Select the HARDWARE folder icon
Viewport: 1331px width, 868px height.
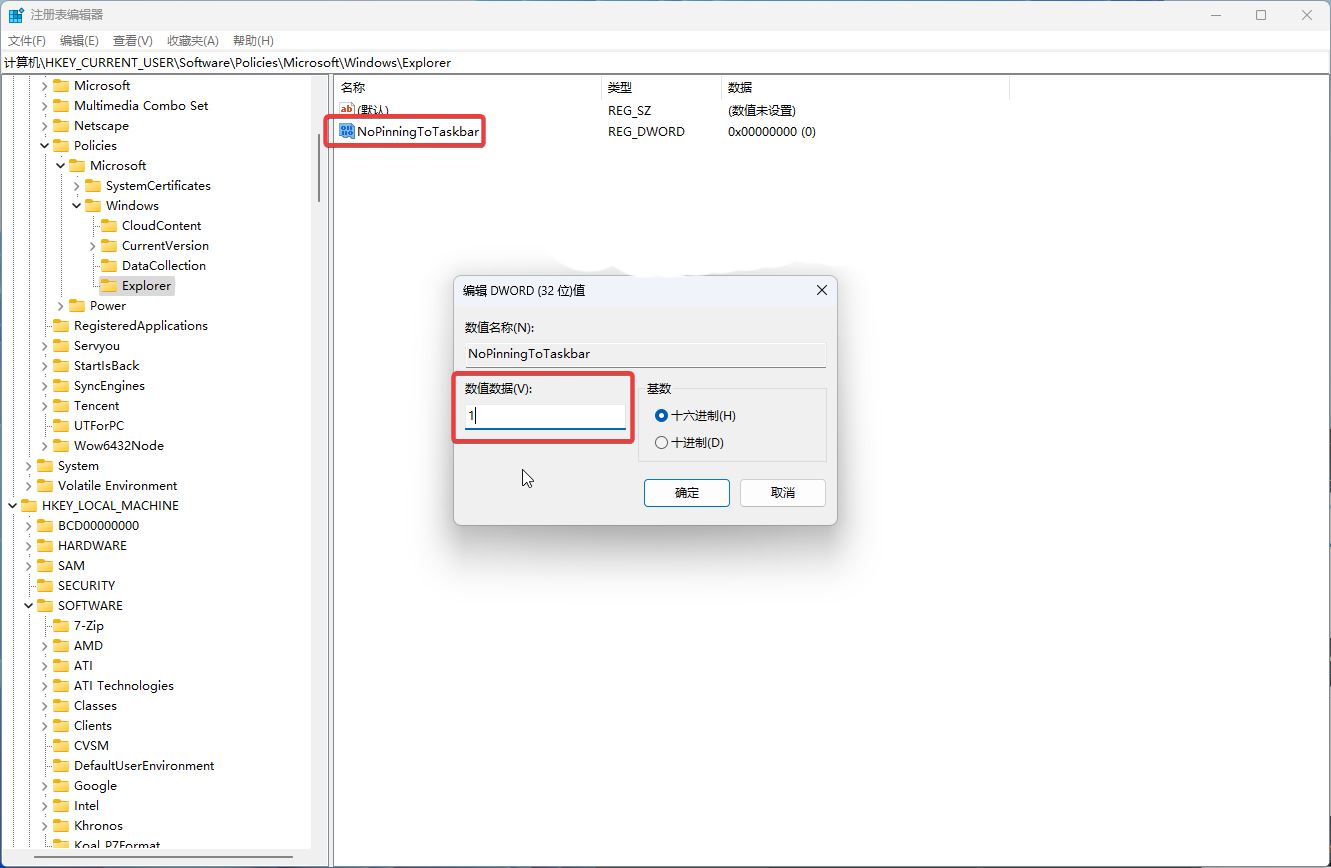coord(45,545)
